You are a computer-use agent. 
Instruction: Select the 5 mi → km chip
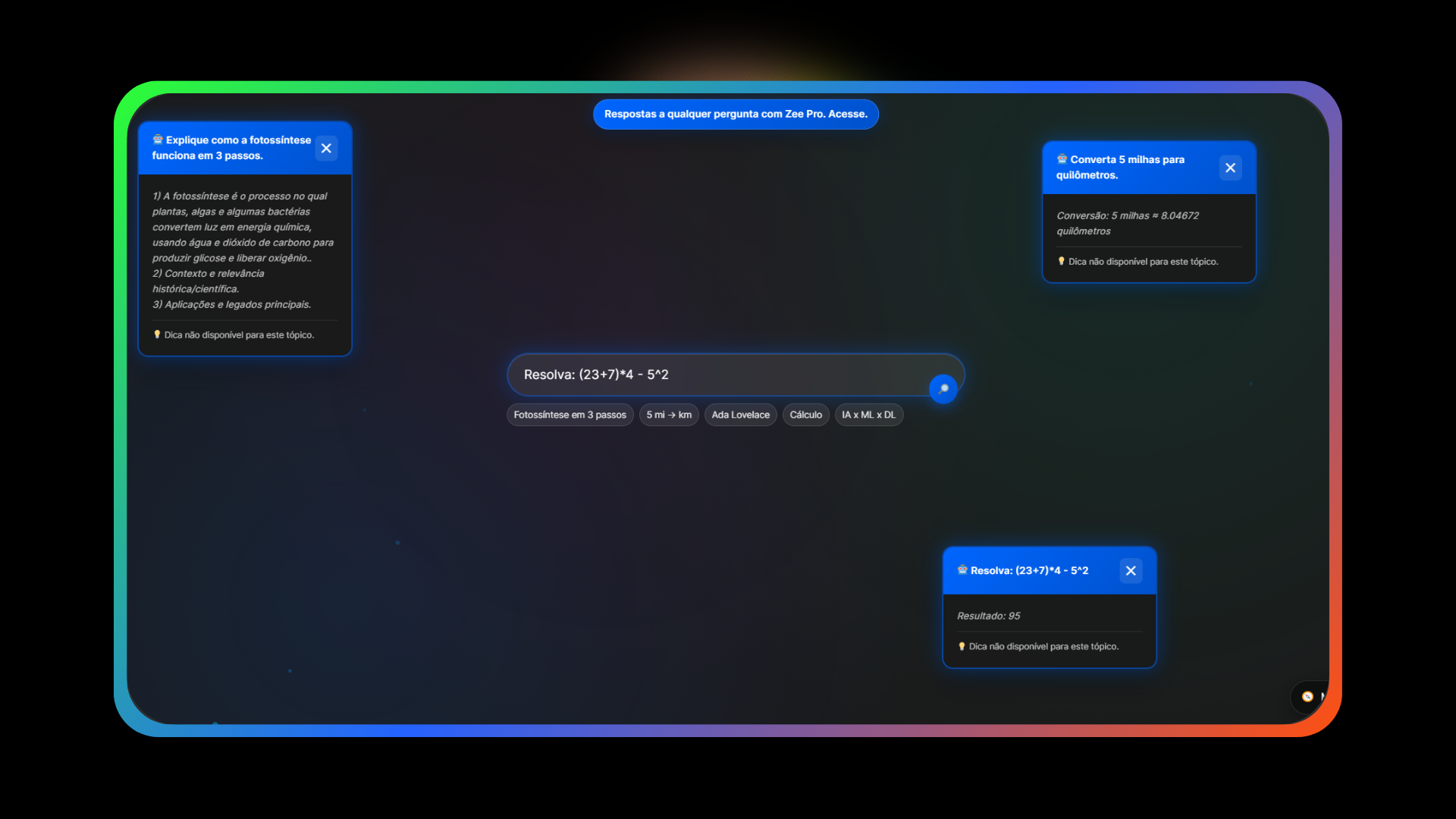click(x=668, y=415)
